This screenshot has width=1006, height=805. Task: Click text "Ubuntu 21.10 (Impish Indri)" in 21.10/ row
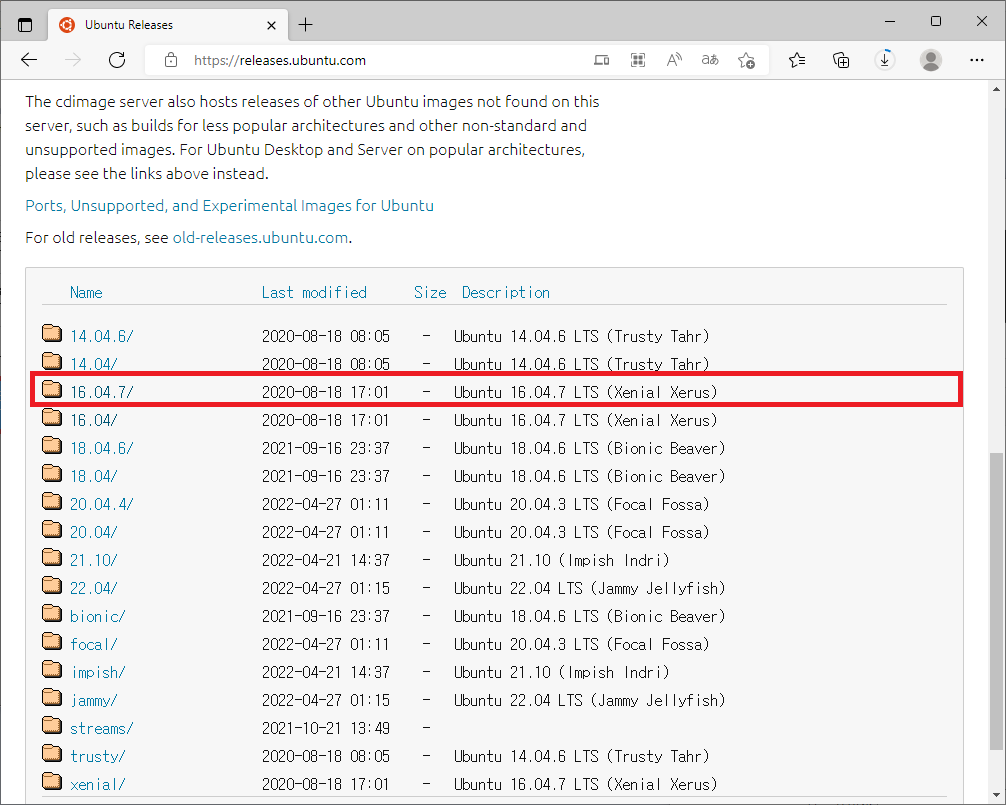[x=561, y=561]
